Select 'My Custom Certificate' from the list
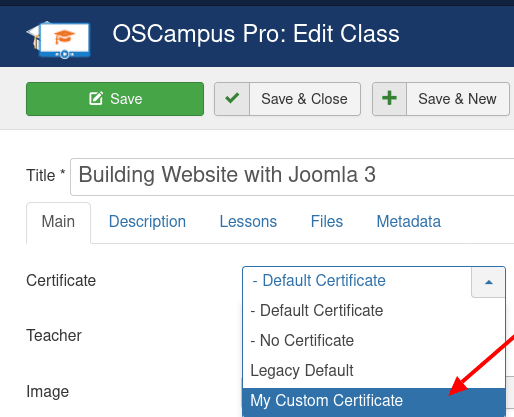The image size is (514, 417). click(374, 401)
